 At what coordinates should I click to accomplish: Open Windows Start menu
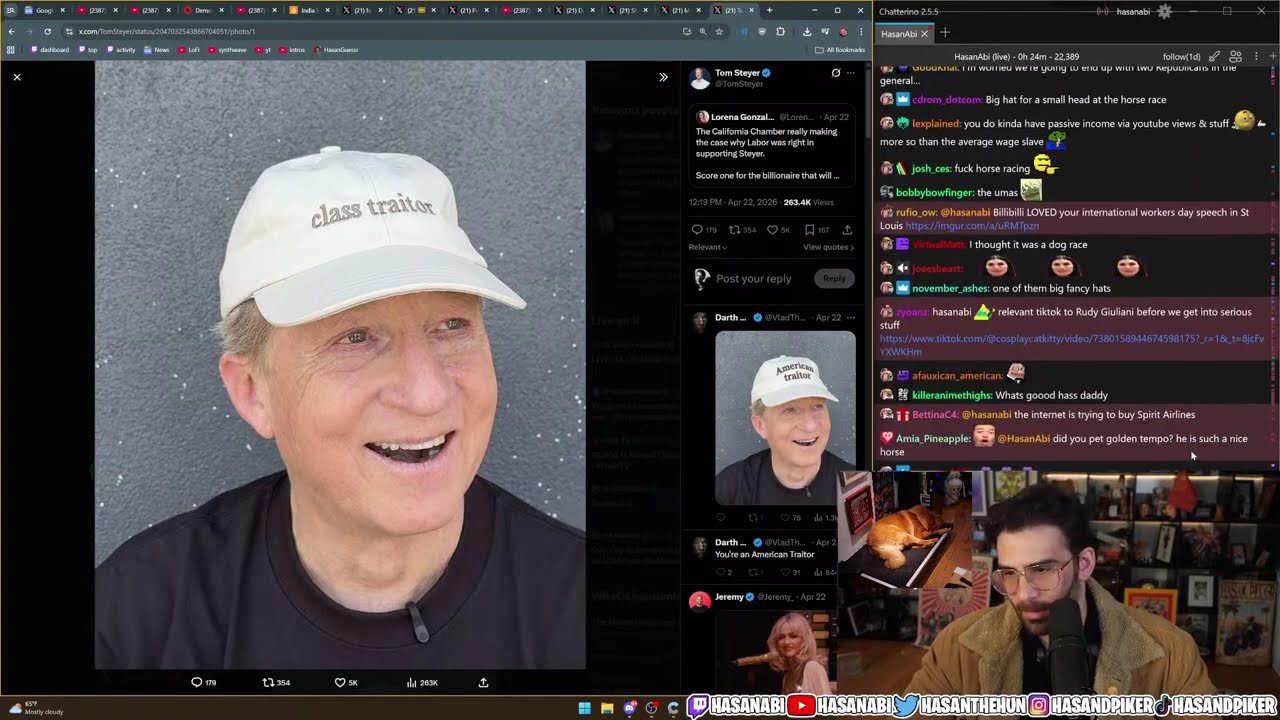pos(585,708)
